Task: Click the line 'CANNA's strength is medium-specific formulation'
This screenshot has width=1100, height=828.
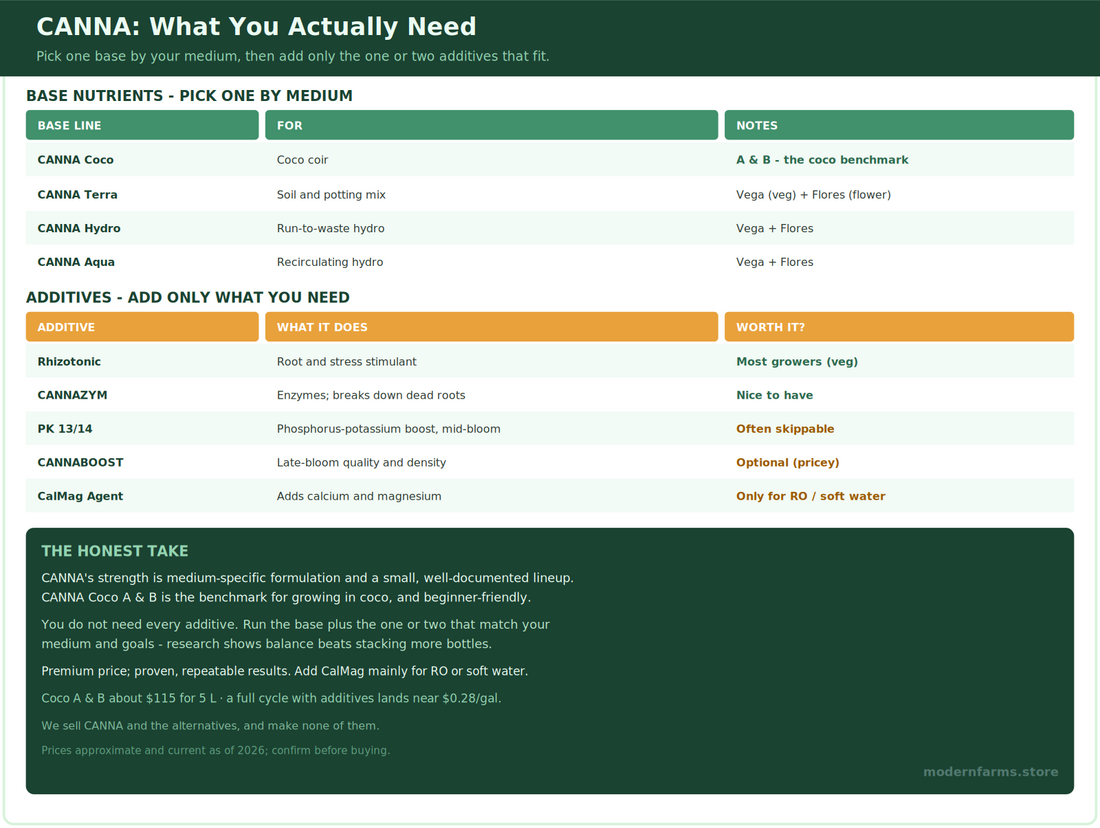Action: click(307, 578)
